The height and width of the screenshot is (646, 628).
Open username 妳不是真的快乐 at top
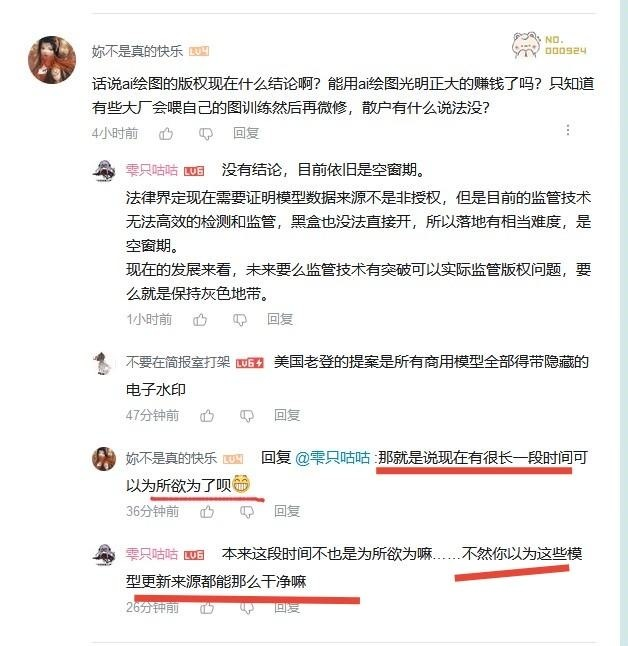137,51
